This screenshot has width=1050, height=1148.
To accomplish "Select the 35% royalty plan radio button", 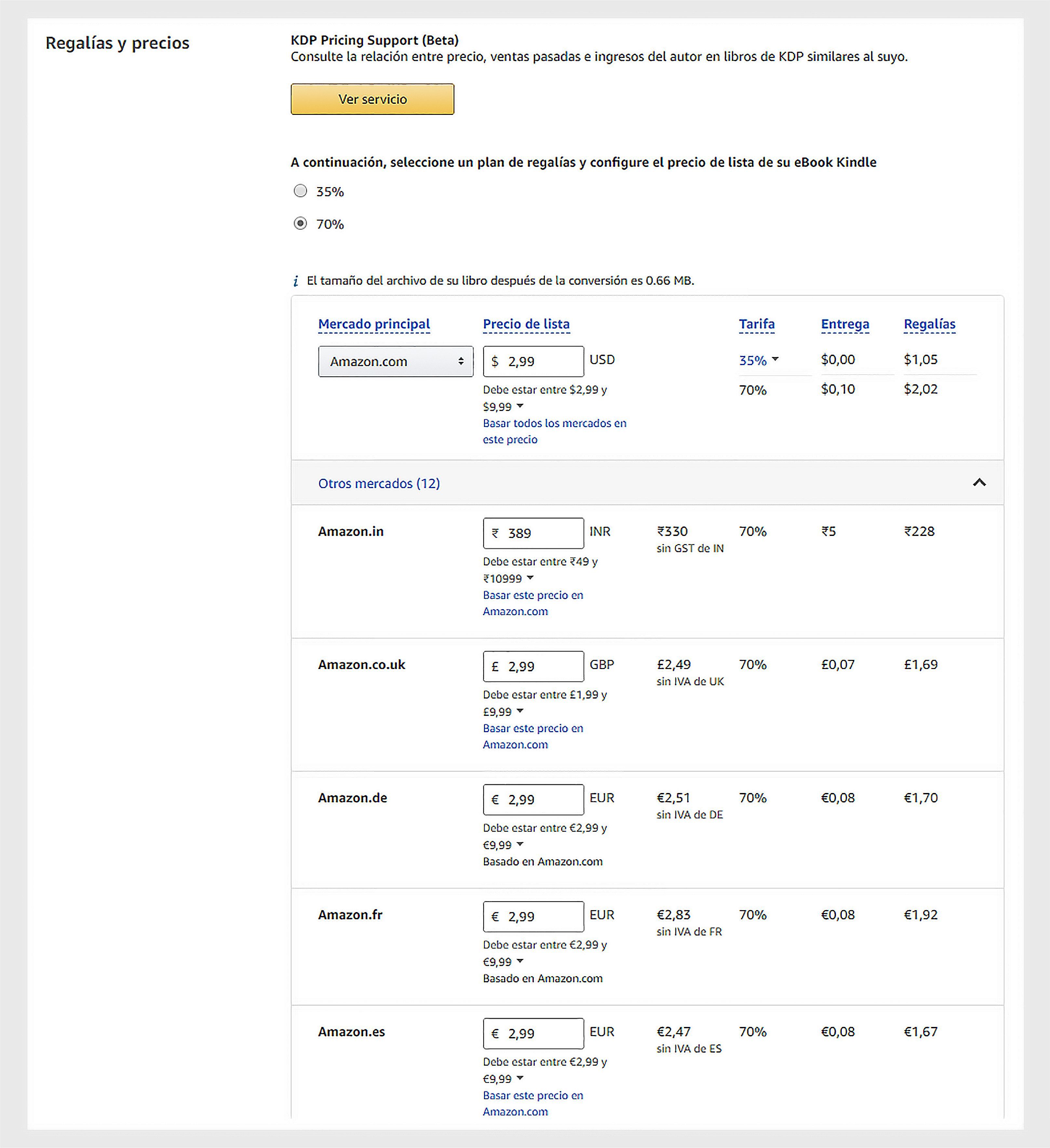I will coord(300,191).
